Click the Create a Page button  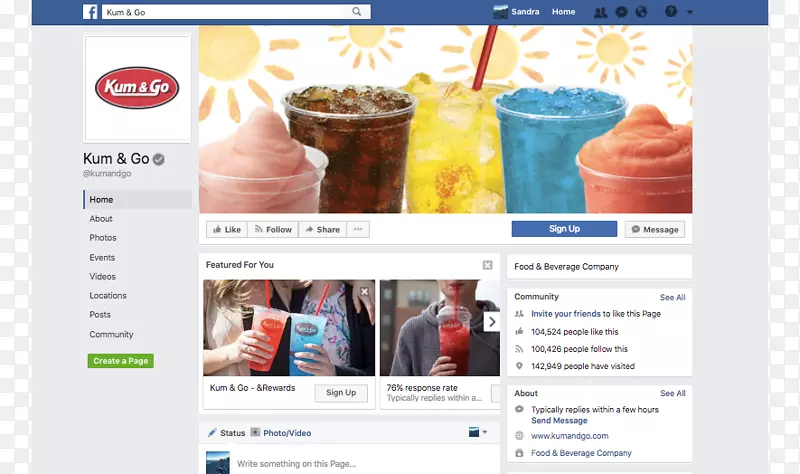(120, 361)
